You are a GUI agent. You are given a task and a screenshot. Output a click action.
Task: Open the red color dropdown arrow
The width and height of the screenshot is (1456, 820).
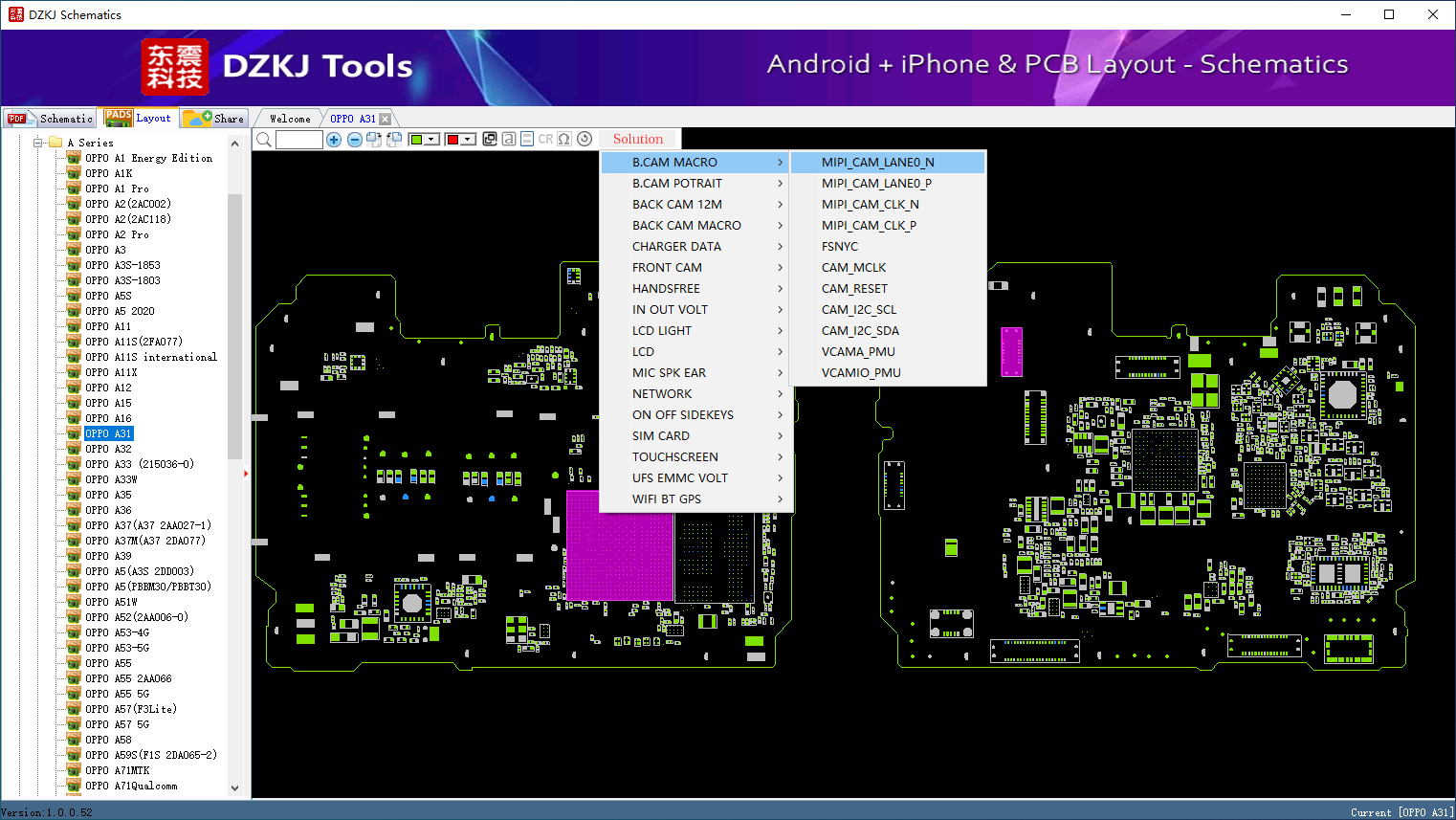(x=468, y=140)
